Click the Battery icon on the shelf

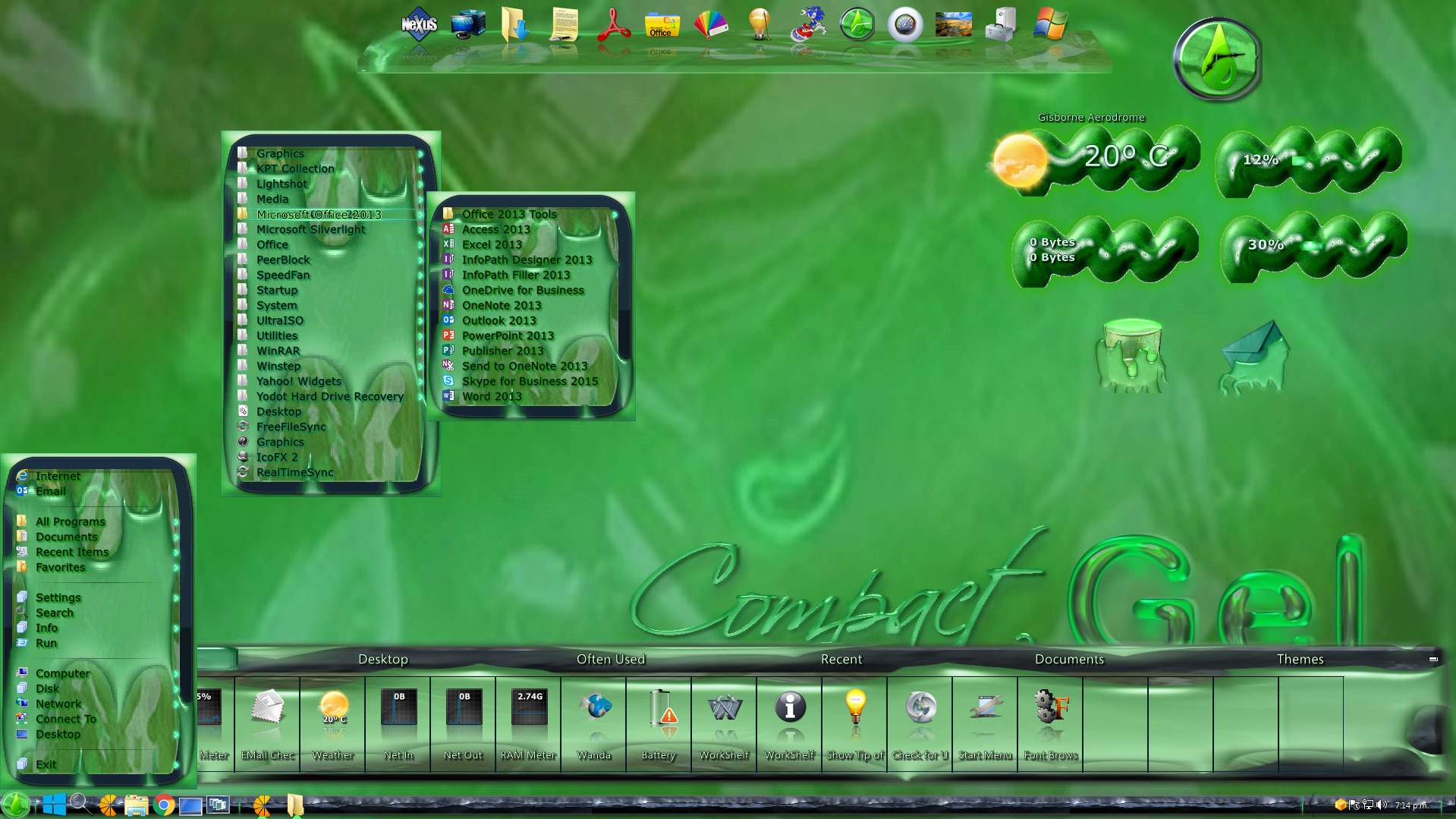(659, 710)
